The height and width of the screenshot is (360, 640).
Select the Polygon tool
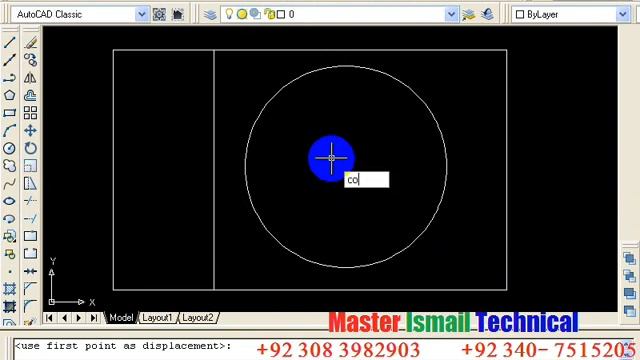(10, 96)
